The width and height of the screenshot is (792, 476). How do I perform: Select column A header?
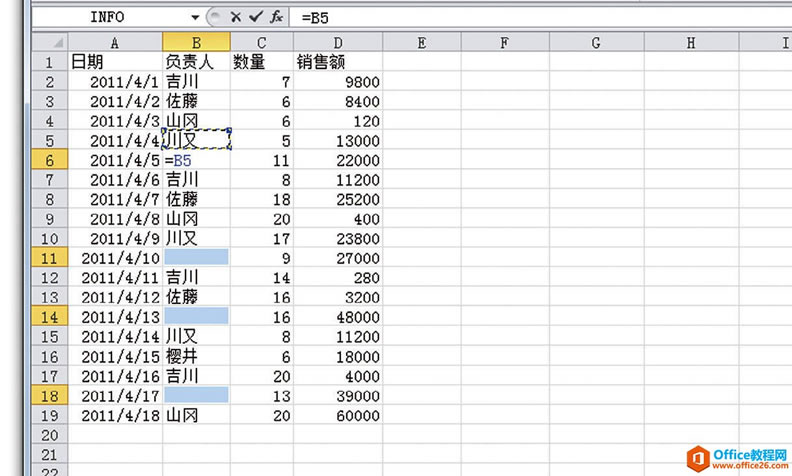click(x=115, y=42)
